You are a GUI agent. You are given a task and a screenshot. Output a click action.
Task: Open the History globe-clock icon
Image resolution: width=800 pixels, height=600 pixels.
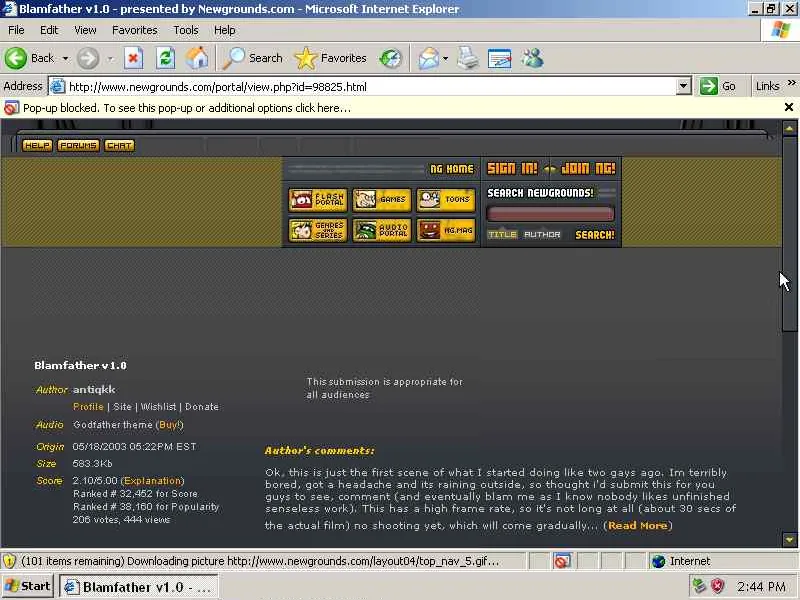click(x=390, y=58)
